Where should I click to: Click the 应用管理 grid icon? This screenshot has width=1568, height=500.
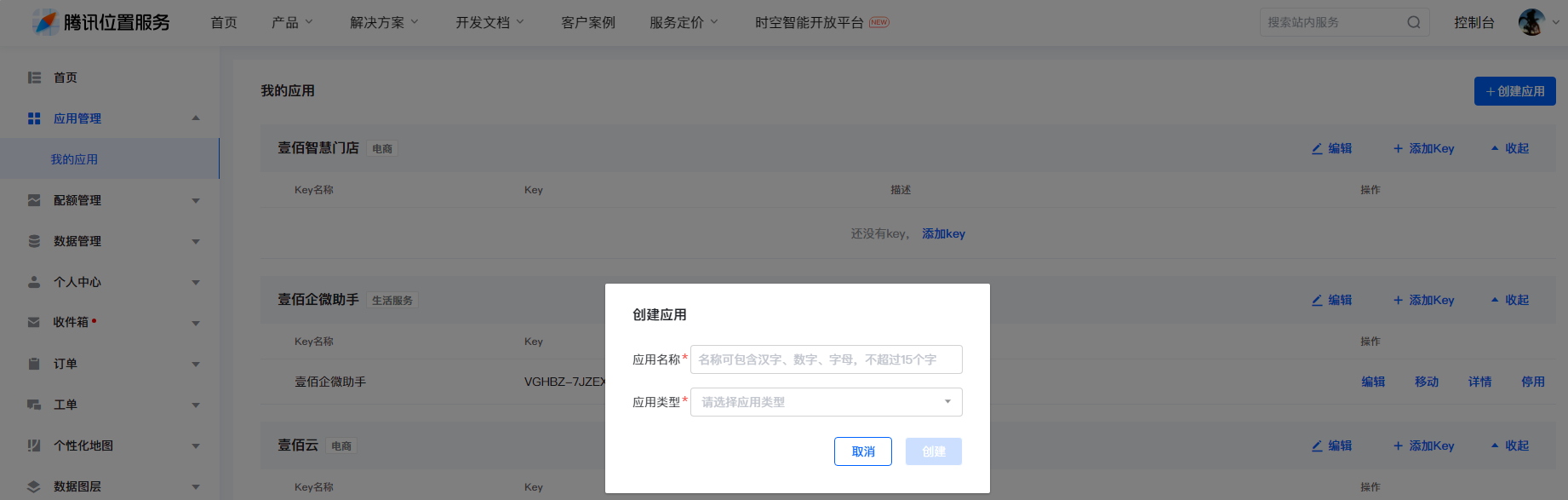tap(34, 118)
